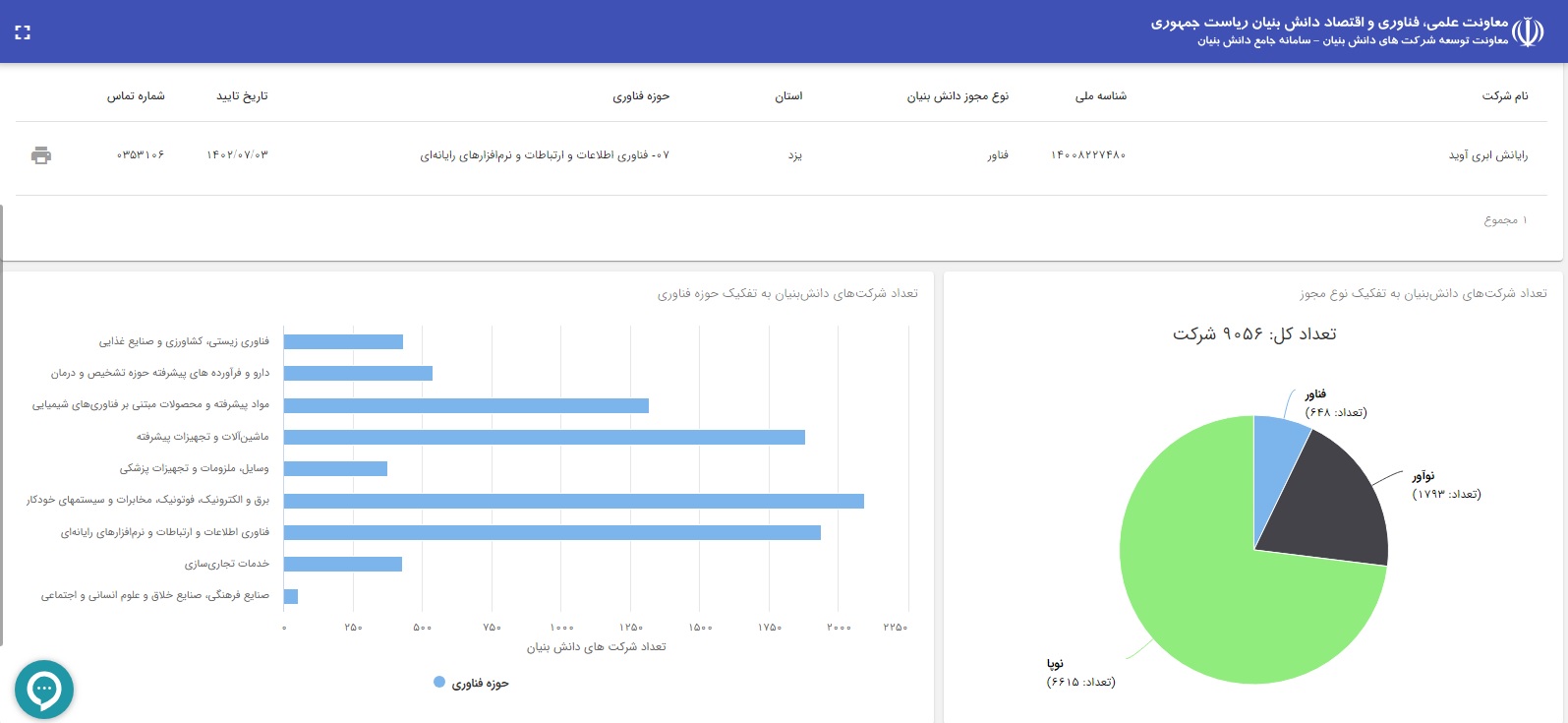Click the شناسه ملی column header
The image size is (1568, 723).
(x=1101, y=96)
